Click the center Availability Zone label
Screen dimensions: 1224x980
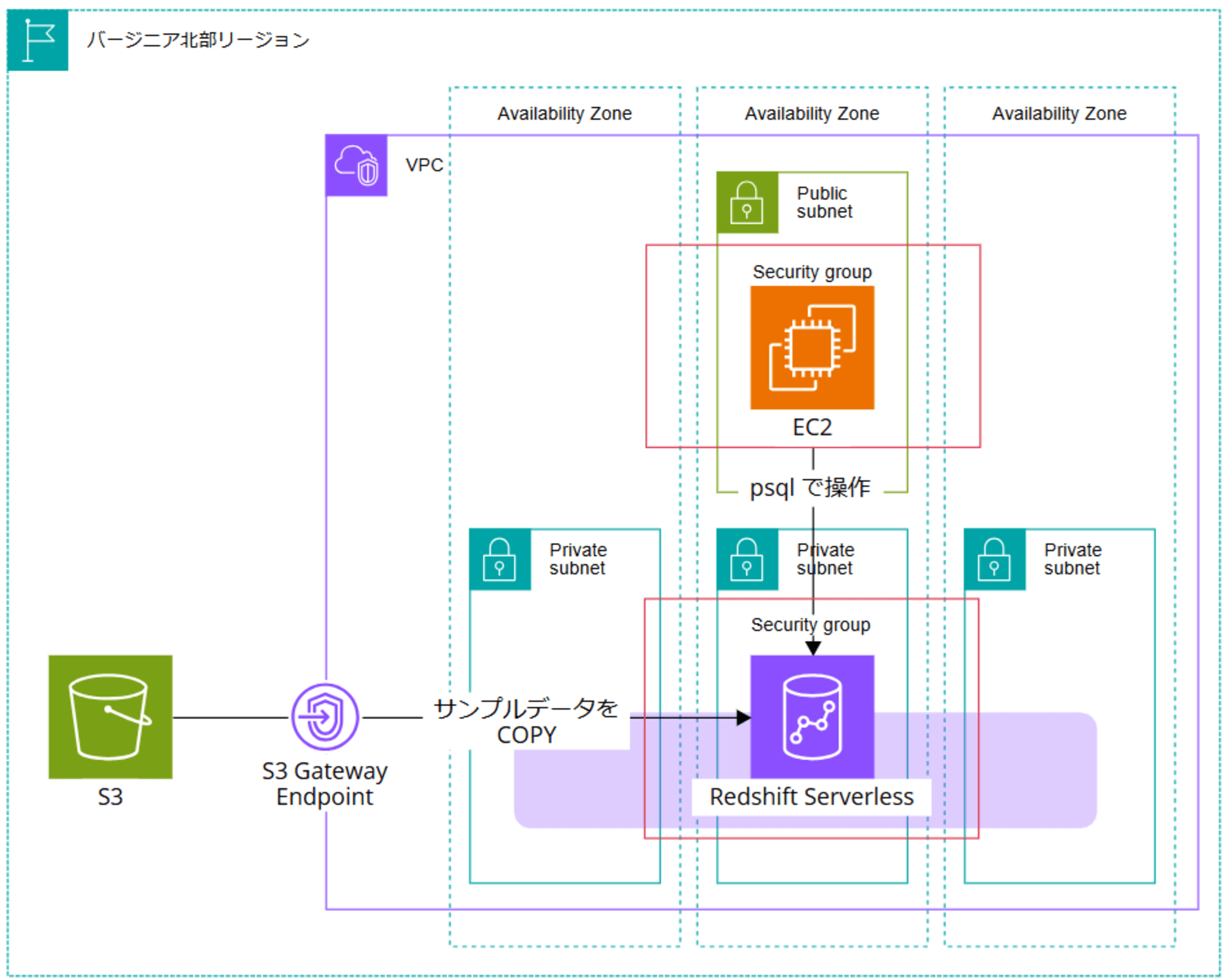tap(812, 114)
